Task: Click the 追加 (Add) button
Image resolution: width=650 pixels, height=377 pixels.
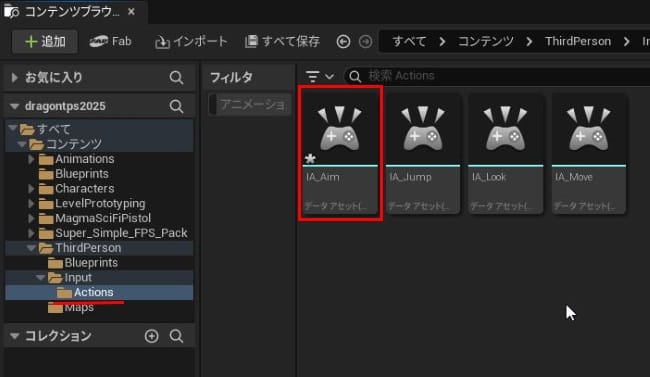Action: [45, 41]
